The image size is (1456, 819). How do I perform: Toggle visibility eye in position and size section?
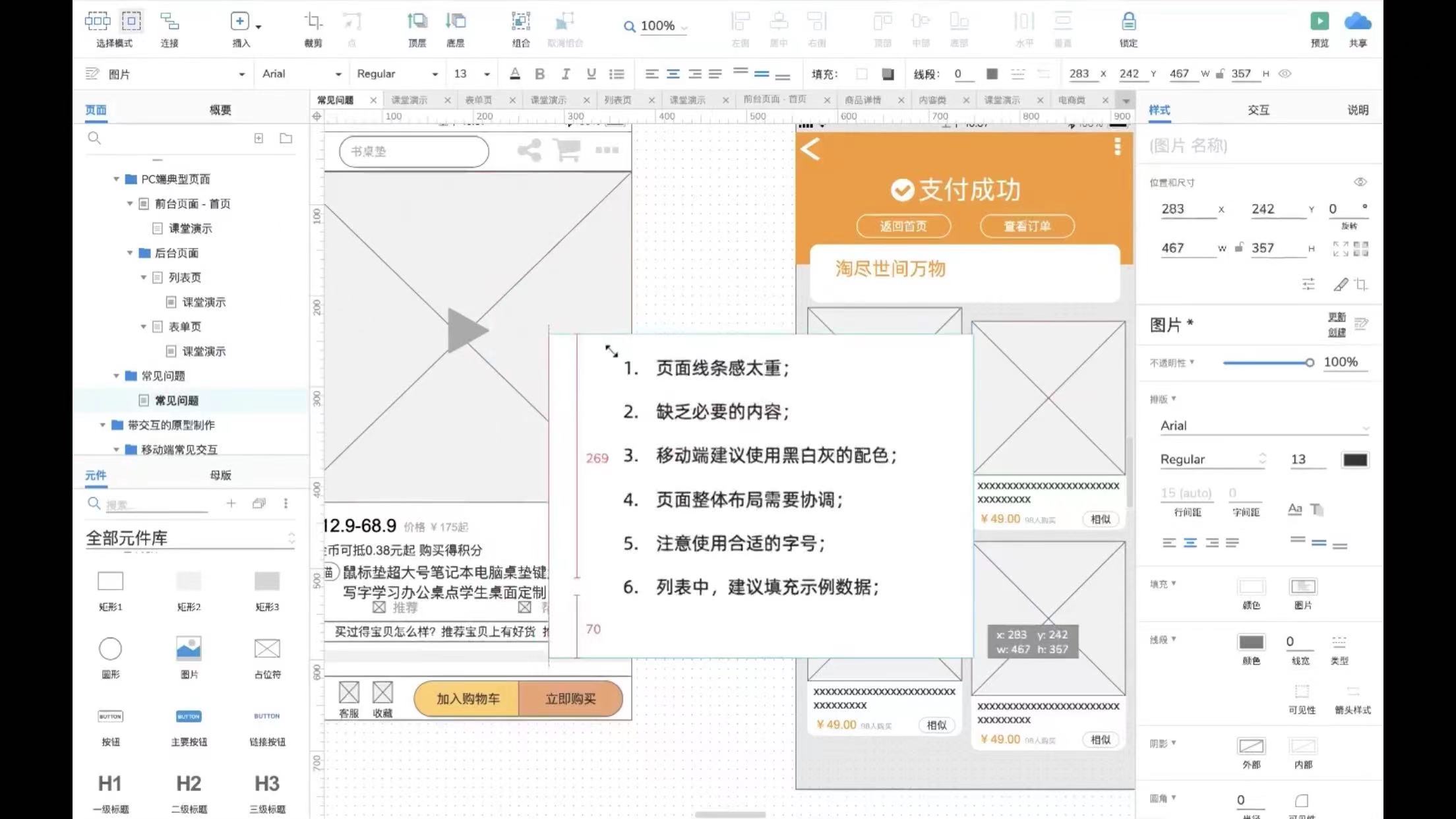point(1360,182)
